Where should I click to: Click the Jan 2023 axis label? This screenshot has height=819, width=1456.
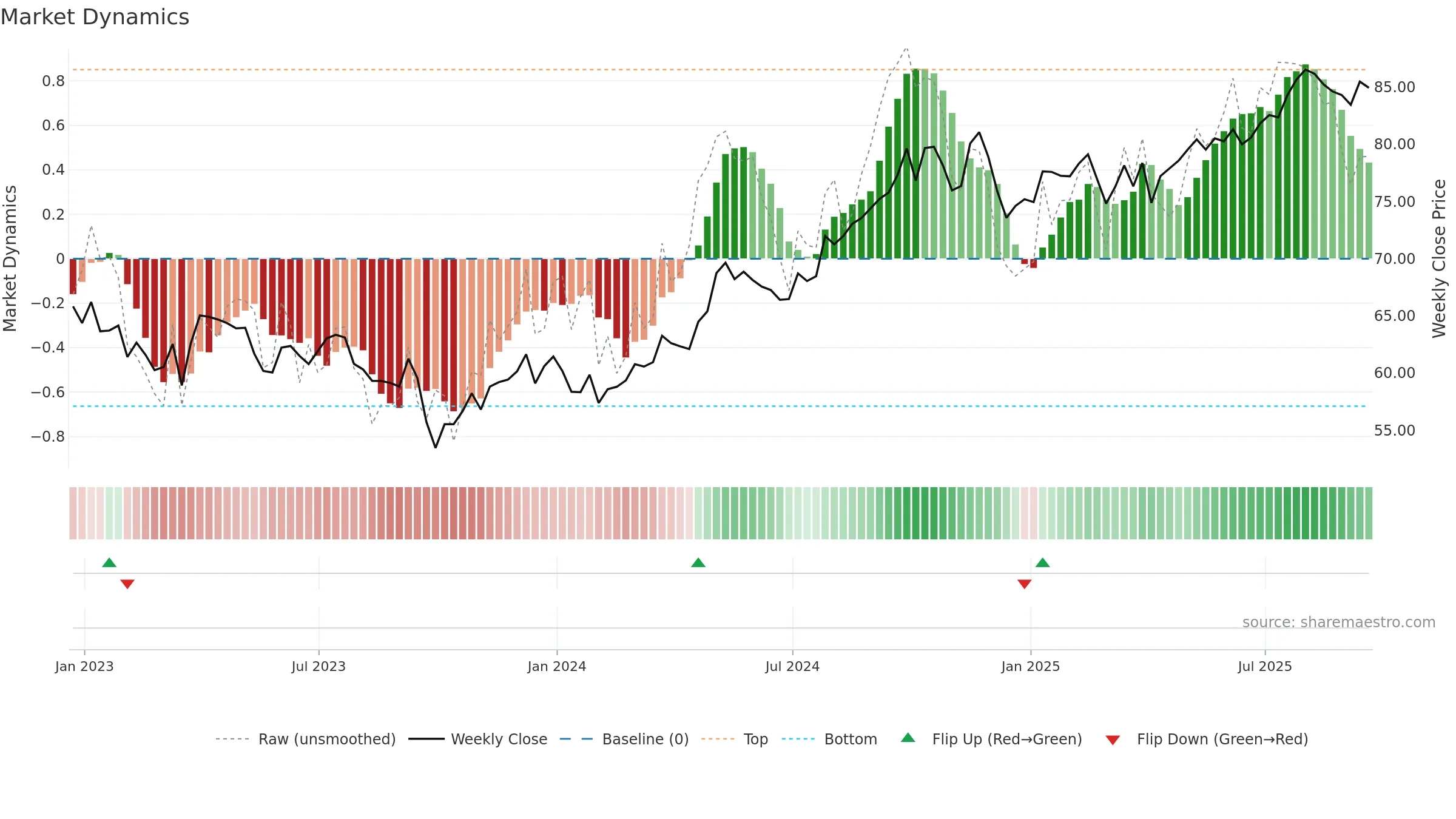pos(84,666)
